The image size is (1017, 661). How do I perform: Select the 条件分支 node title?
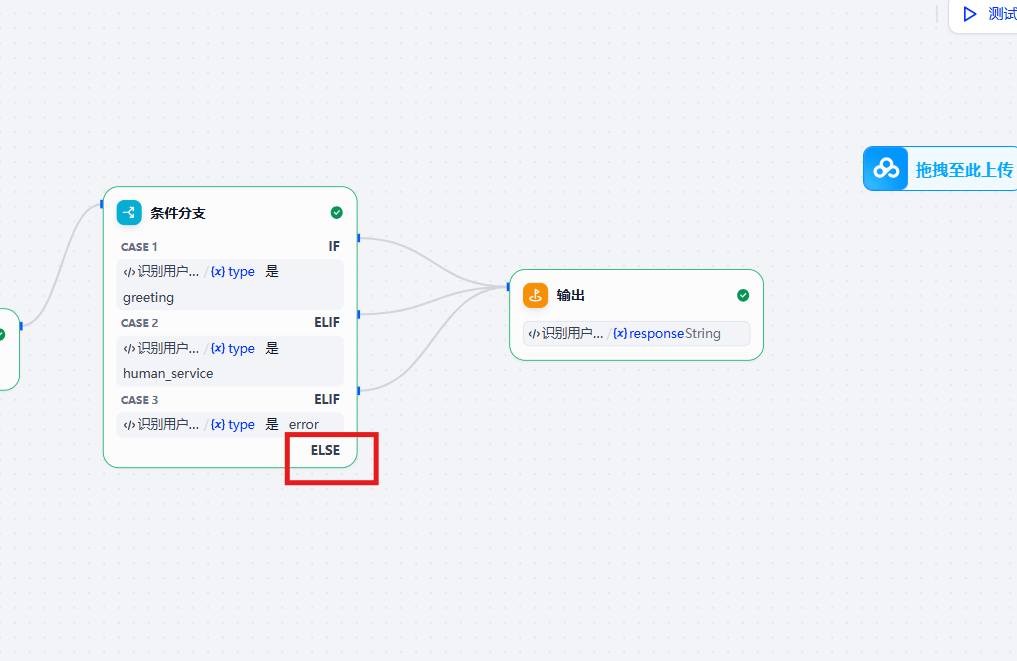pyautogui.click(x=178, y=213)
